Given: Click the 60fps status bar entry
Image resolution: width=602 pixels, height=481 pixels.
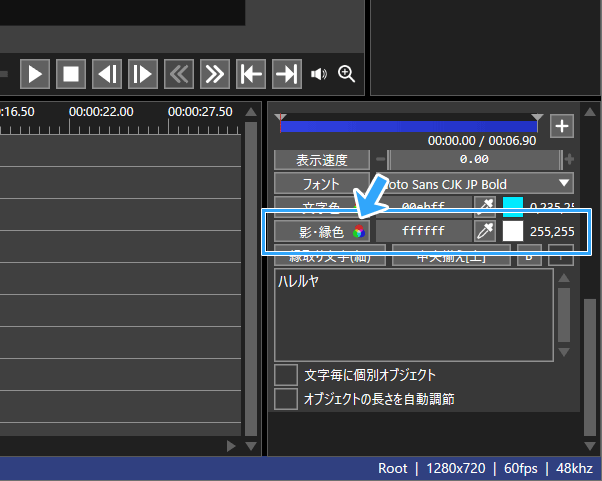Looking at the screenshot, I should [x=521, y=468].
